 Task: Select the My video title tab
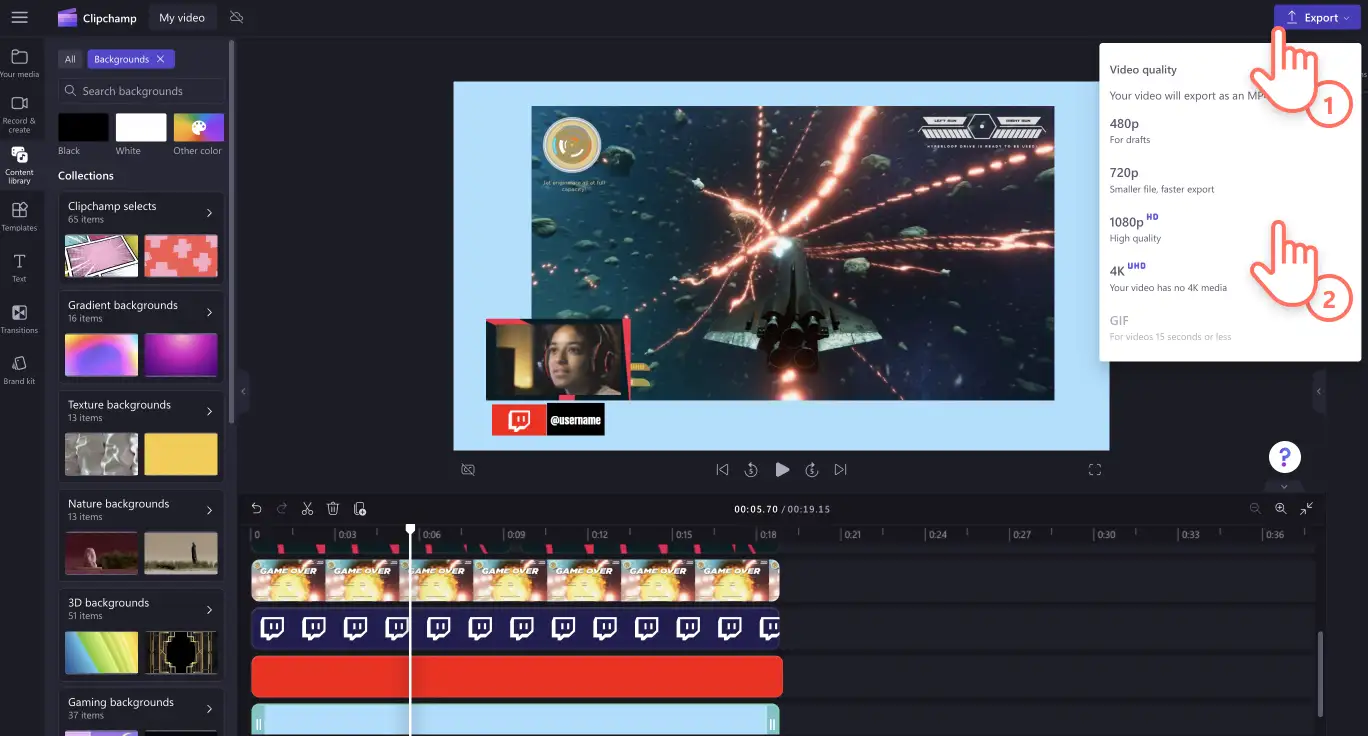click(x=182, y=17)
